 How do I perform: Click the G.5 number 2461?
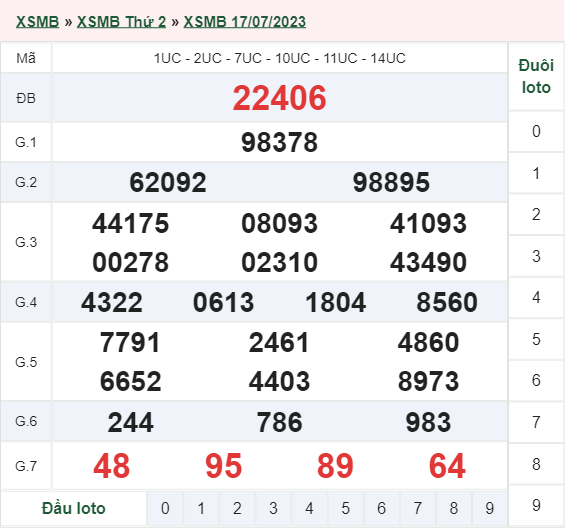[280, 342]
